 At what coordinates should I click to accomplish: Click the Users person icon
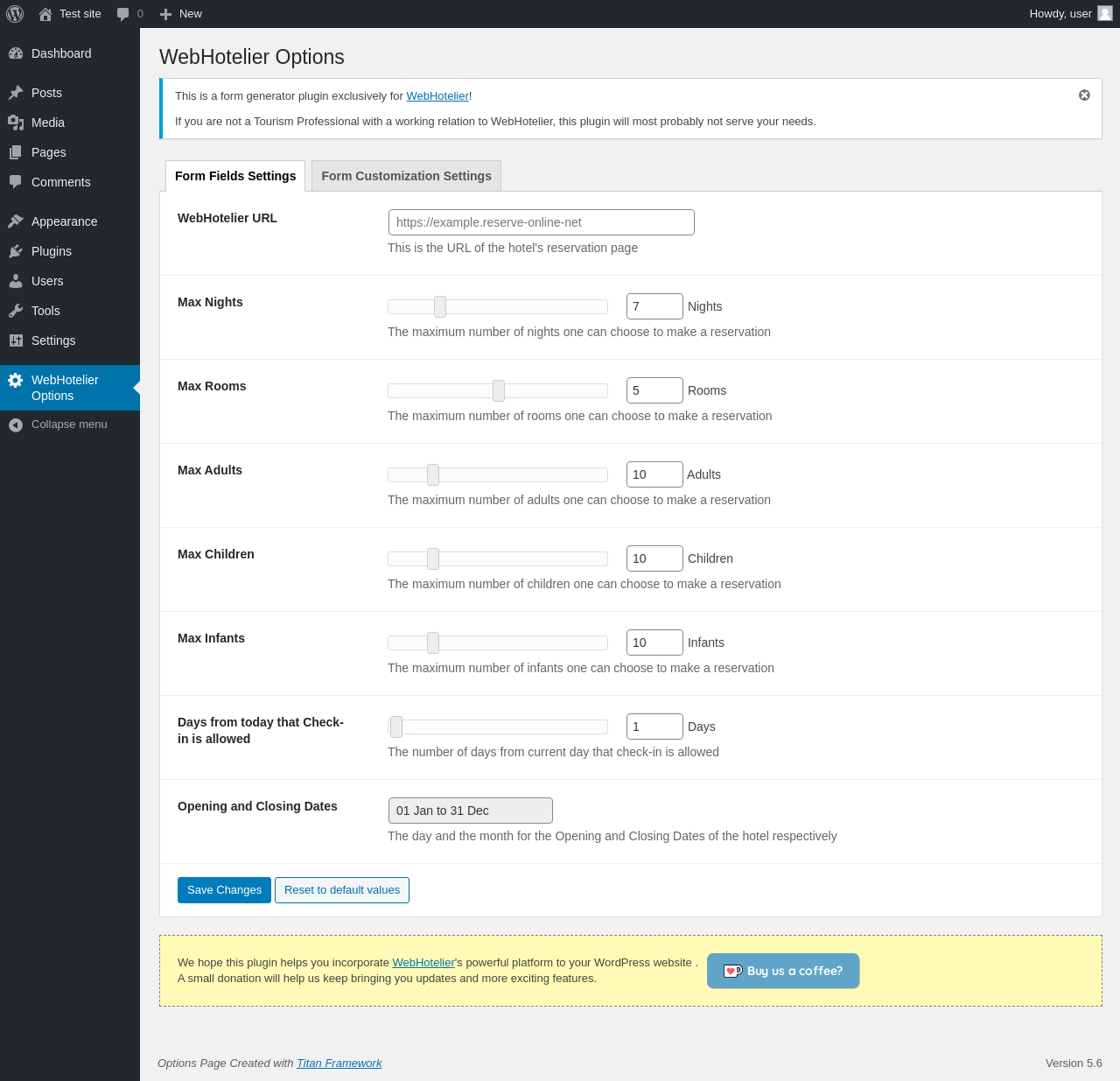coord(16,281)
